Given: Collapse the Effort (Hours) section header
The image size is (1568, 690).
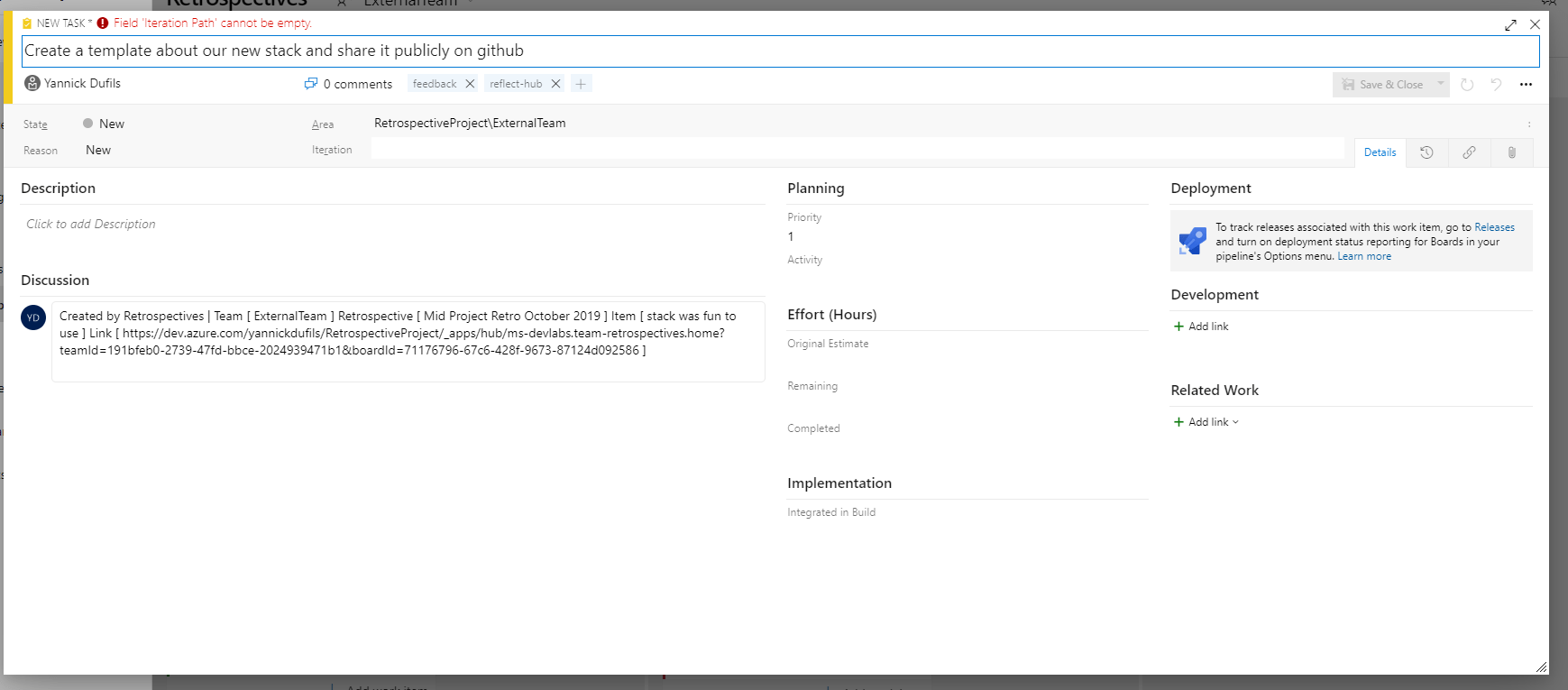Looking at the screenshot, I should tap(832, 315).
